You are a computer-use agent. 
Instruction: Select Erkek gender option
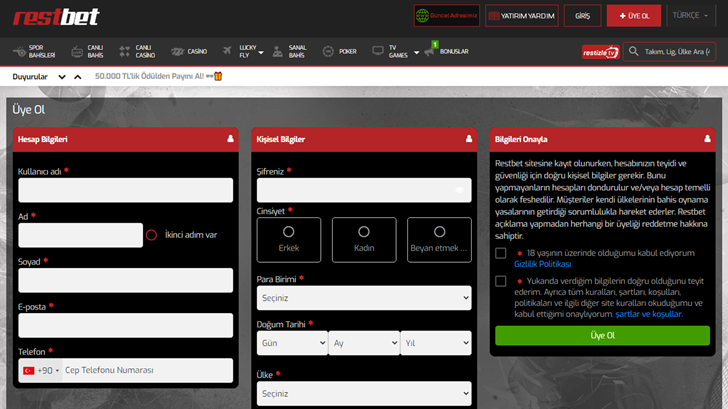pyautogui.click(x=288, y=240)
